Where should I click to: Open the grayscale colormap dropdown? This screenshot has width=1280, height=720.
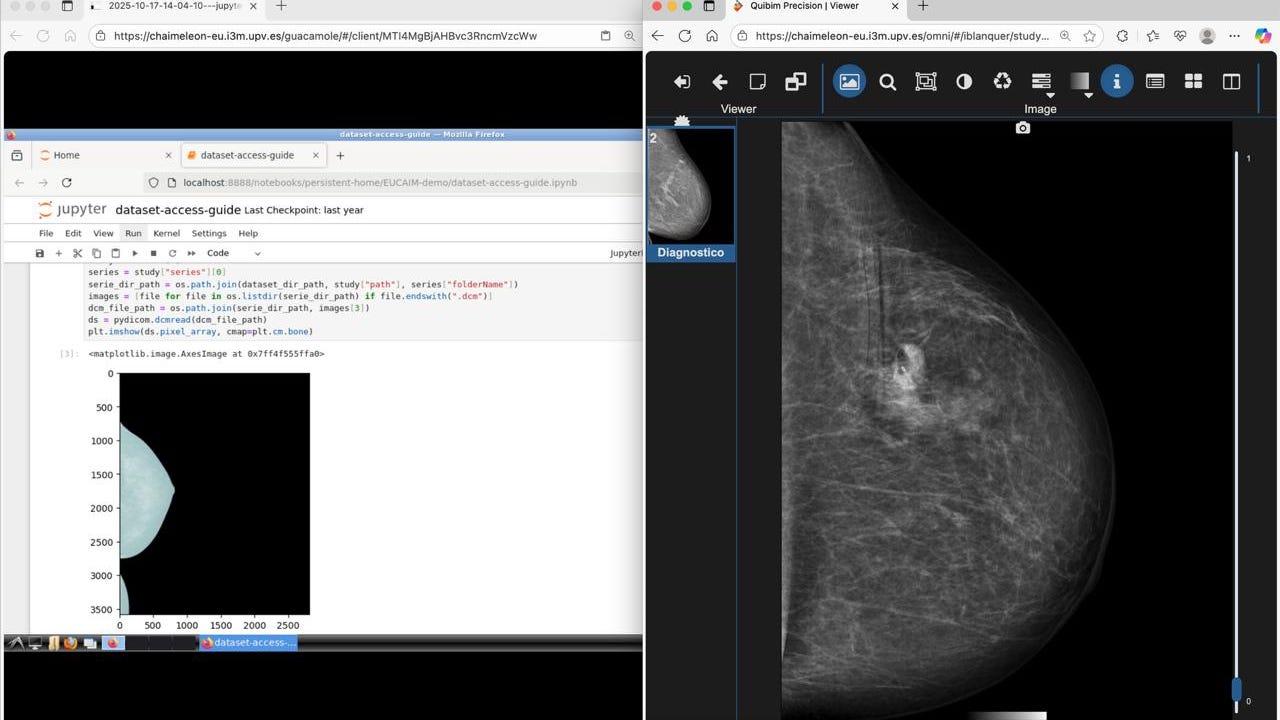click(x=1080, y=82)
